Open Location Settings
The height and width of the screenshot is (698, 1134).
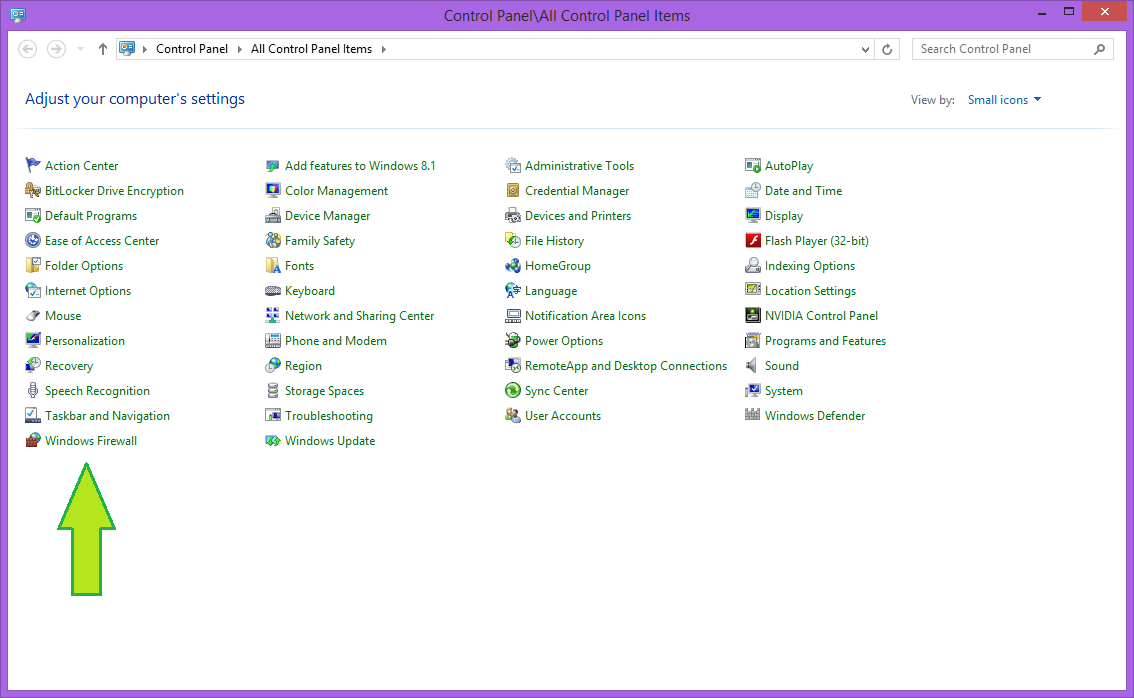click(x=810, y=291)
